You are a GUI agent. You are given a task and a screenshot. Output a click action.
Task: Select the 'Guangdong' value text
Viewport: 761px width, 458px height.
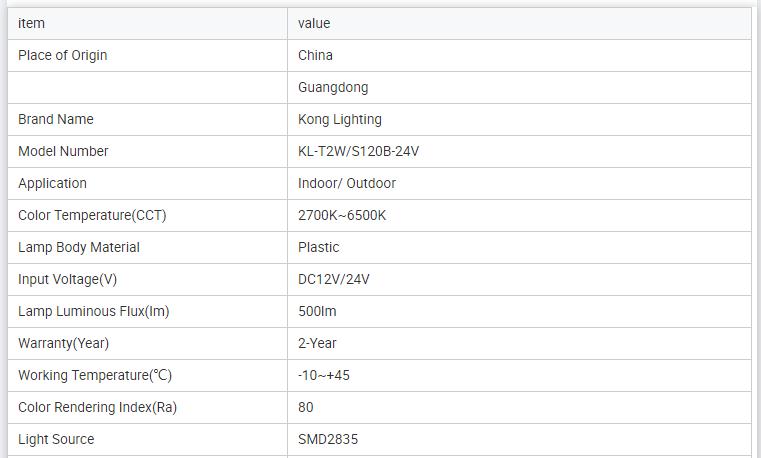click(x=333, y=87)
